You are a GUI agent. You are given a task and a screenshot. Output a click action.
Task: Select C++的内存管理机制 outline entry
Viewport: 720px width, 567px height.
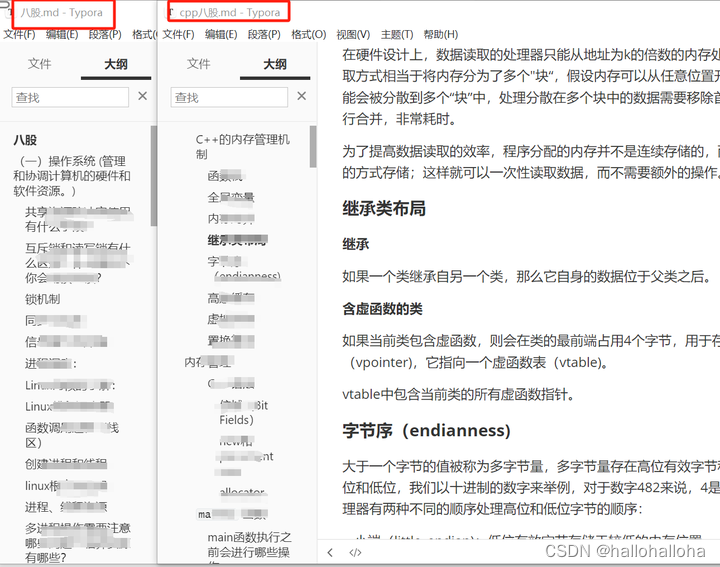pos(242,146)
